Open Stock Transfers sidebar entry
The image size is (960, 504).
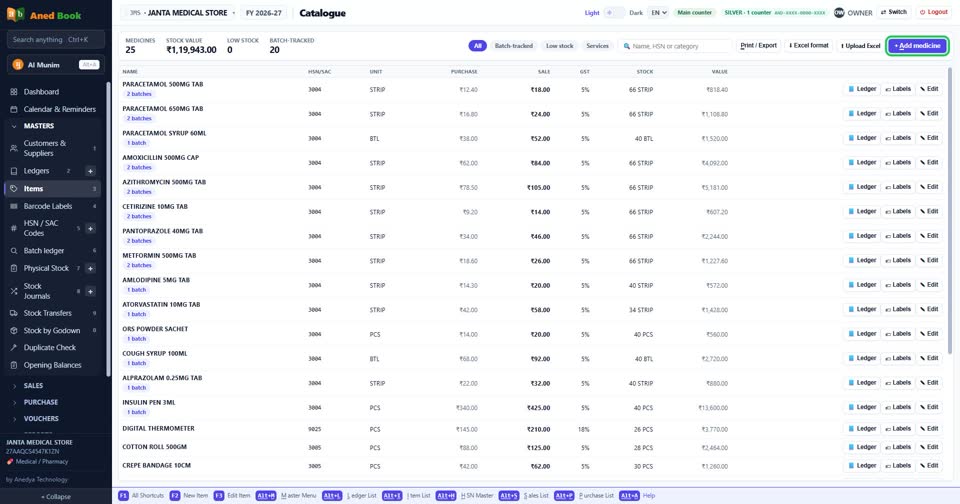[54, 313]
